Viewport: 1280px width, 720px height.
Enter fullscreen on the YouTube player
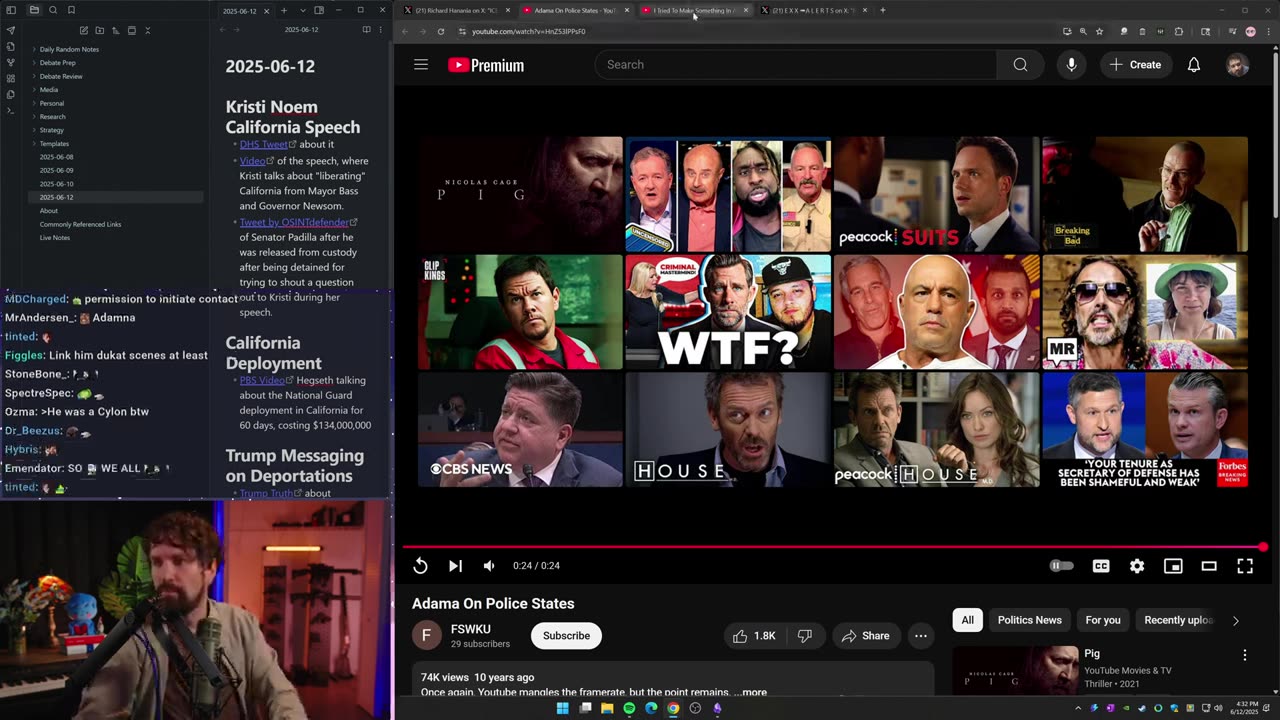(x=1245, y=566)
